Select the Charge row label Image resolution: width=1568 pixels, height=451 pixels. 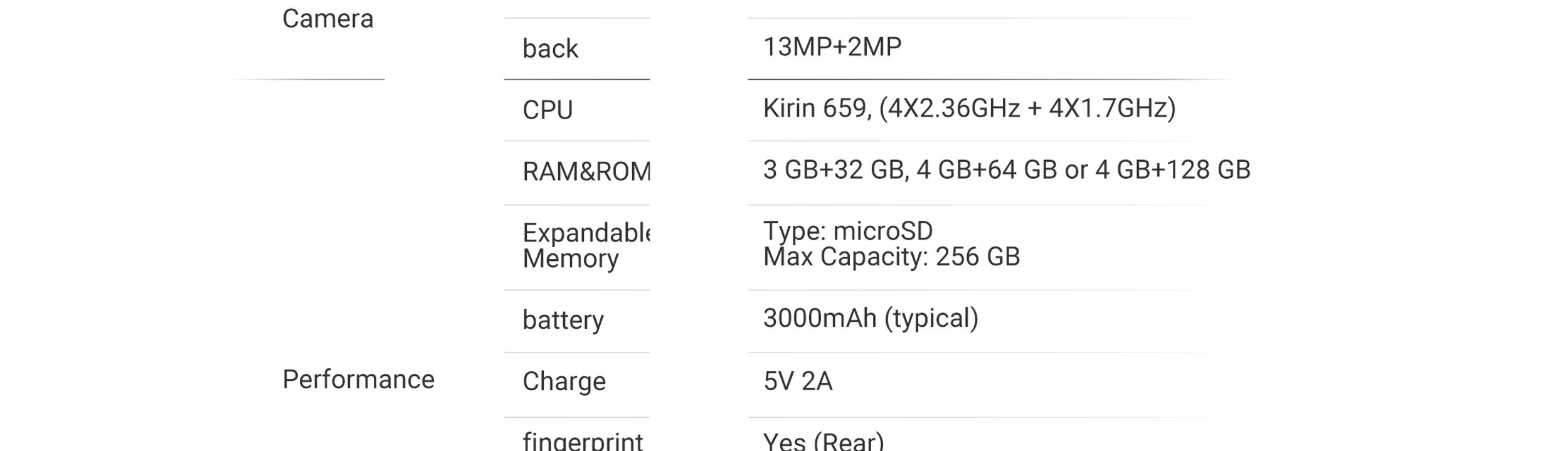coord(564,381)
